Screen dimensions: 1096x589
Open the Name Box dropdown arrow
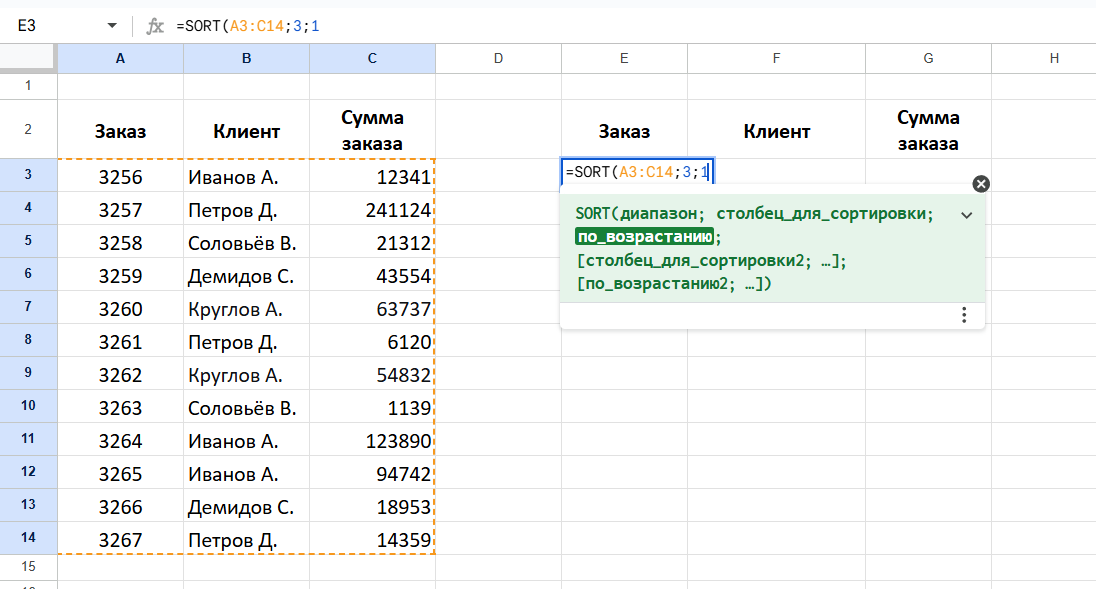click(x=112, y=26)
